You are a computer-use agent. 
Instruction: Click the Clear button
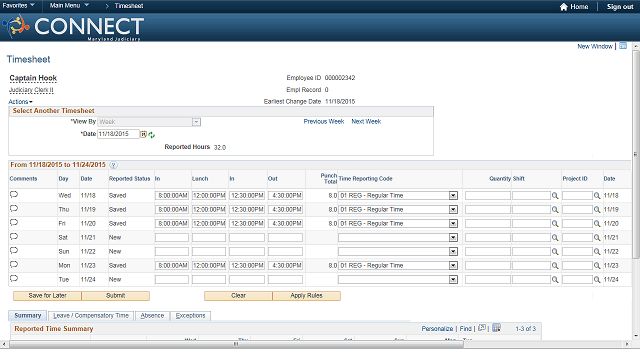coord(238,296)
